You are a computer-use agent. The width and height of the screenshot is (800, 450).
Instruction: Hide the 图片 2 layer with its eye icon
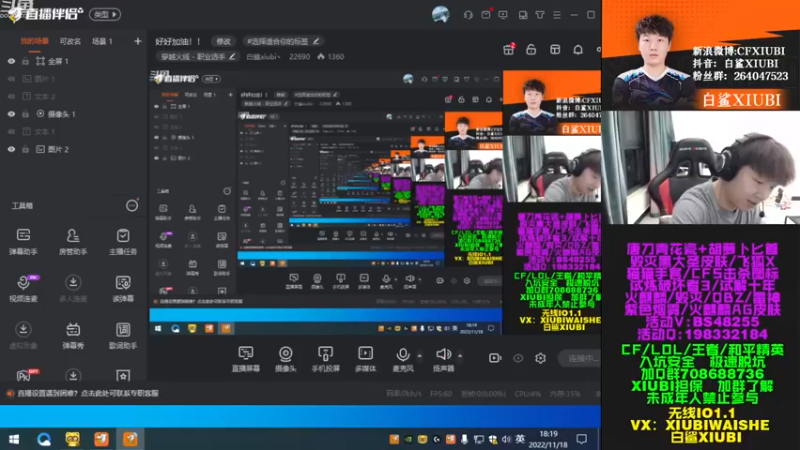click(x=11, y=149)
